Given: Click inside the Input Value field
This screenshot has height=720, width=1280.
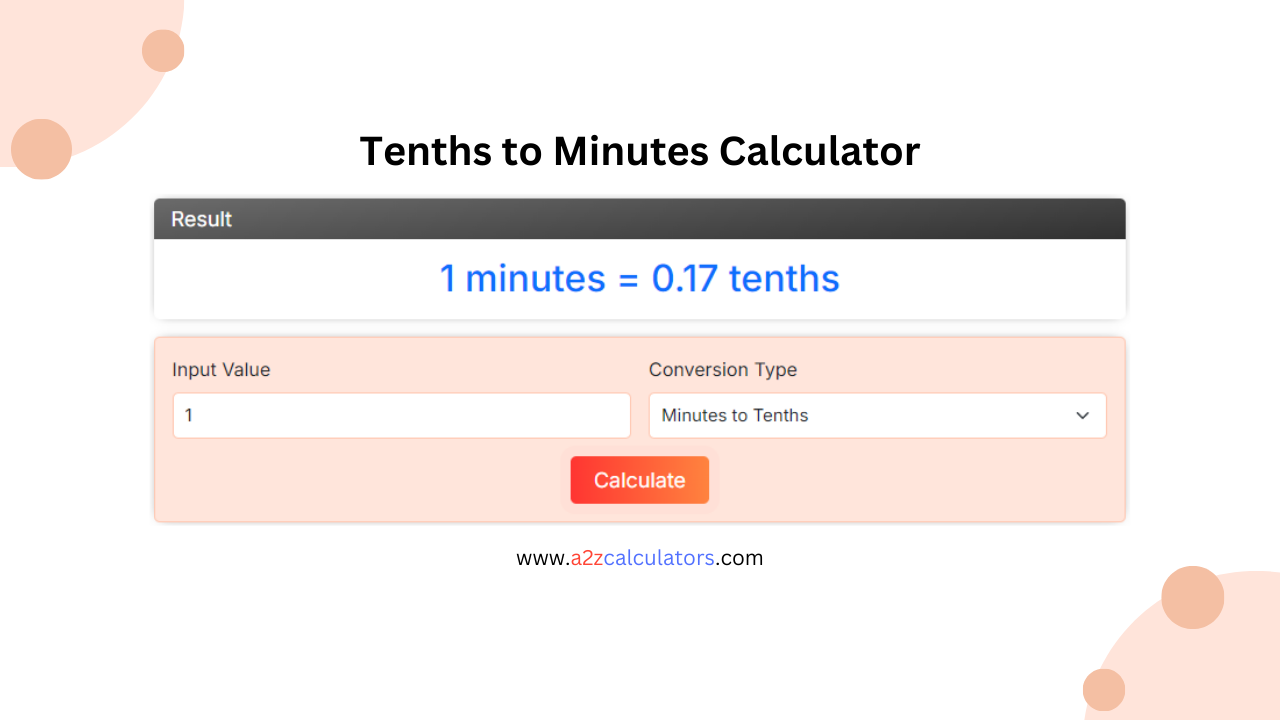Looking at the screenshot, I should [400, 415].
